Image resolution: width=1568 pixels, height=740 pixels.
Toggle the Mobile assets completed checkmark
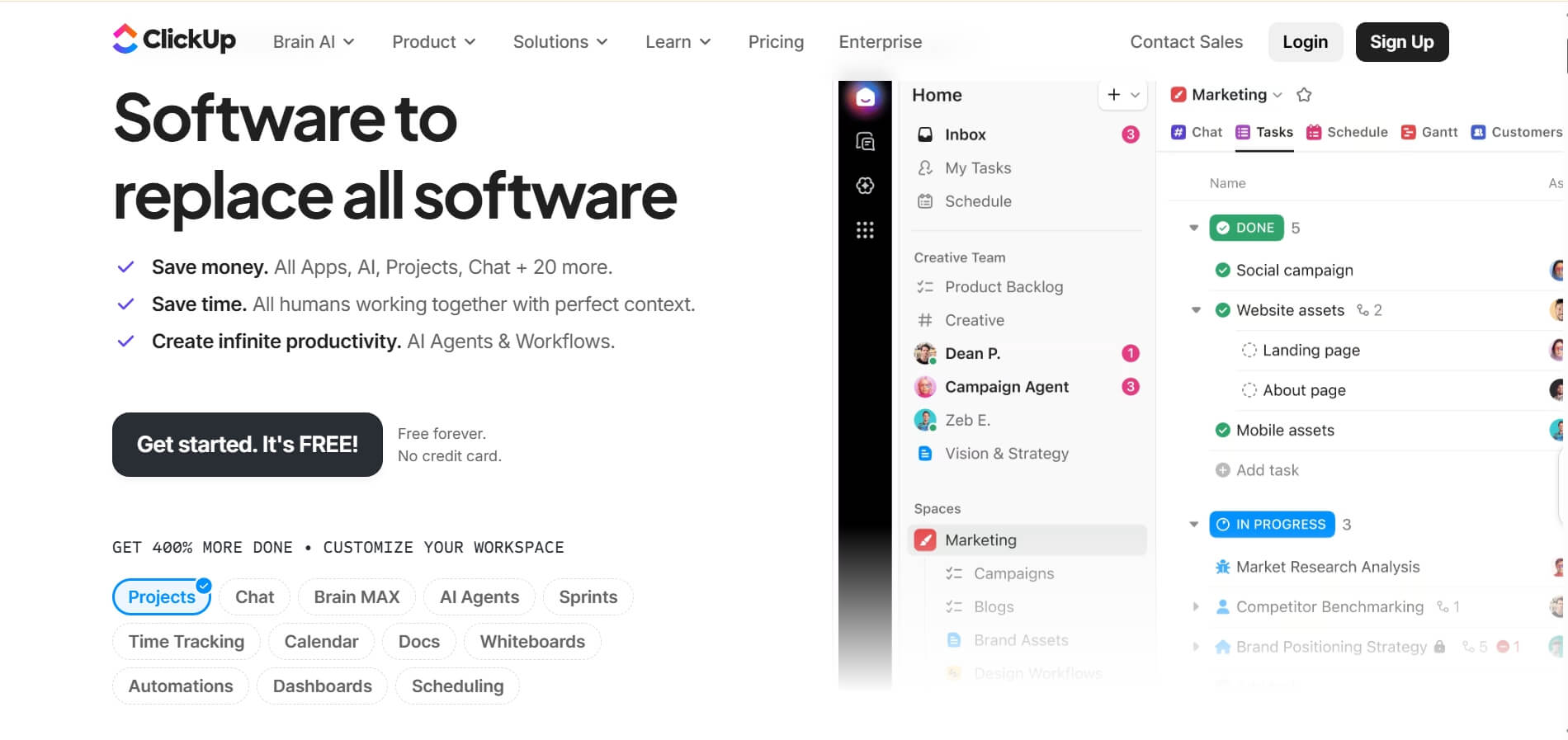[1222, 431]
